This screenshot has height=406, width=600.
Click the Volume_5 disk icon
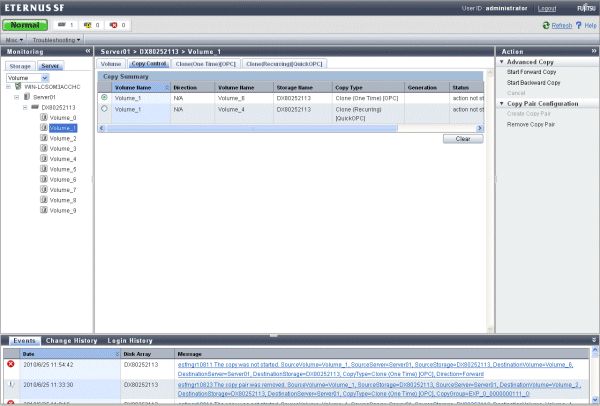pos(44,169)
